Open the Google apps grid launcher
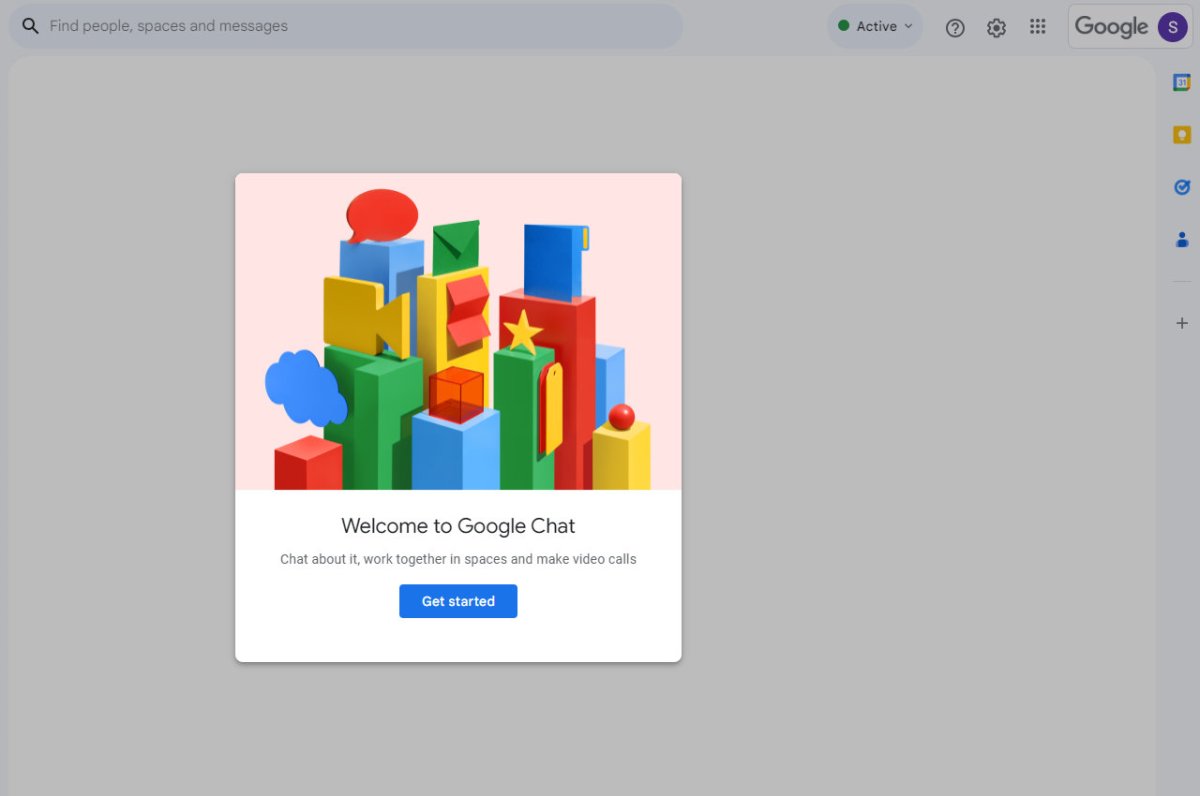Viewport: 1200px width, 796px height. (1038, 27)
